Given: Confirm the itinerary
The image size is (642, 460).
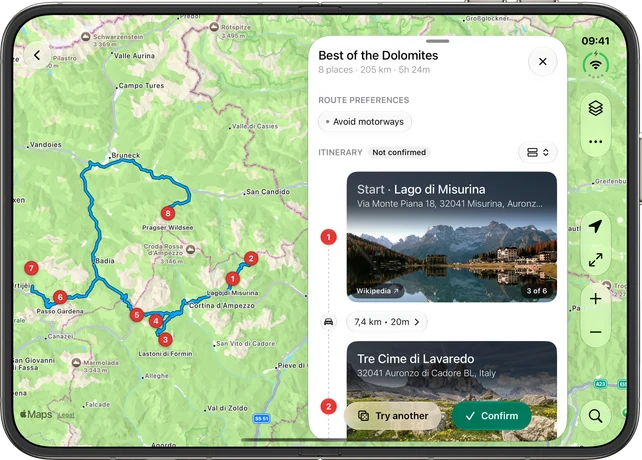Looking at the screenshot, I should pos(491,416).
